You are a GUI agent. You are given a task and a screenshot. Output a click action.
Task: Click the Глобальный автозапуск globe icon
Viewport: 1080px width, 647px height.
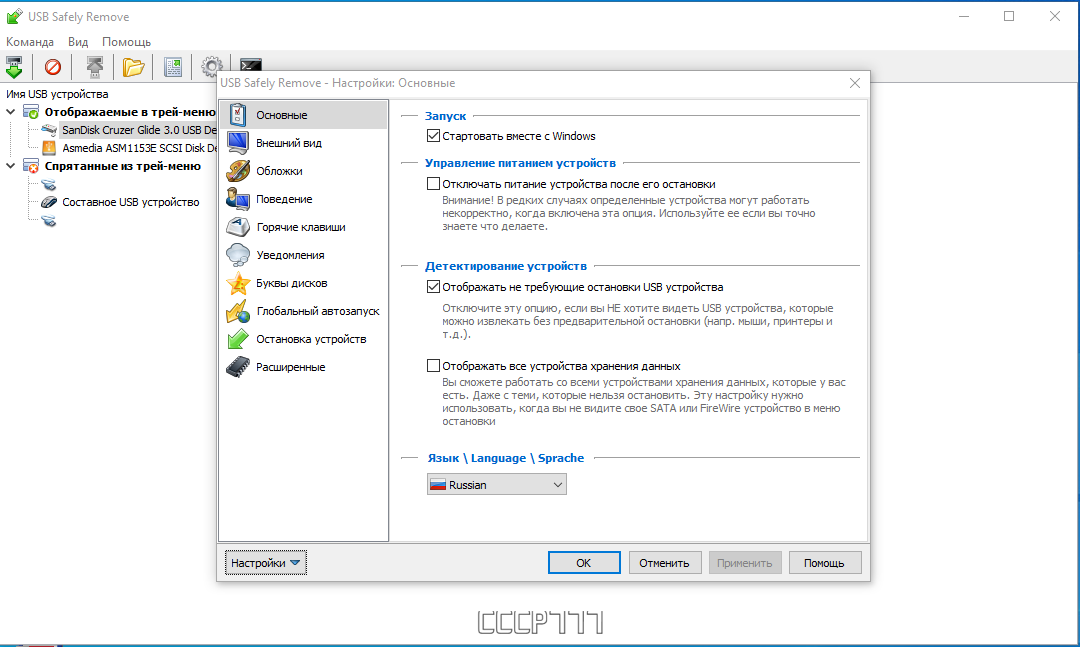(238, 311)
